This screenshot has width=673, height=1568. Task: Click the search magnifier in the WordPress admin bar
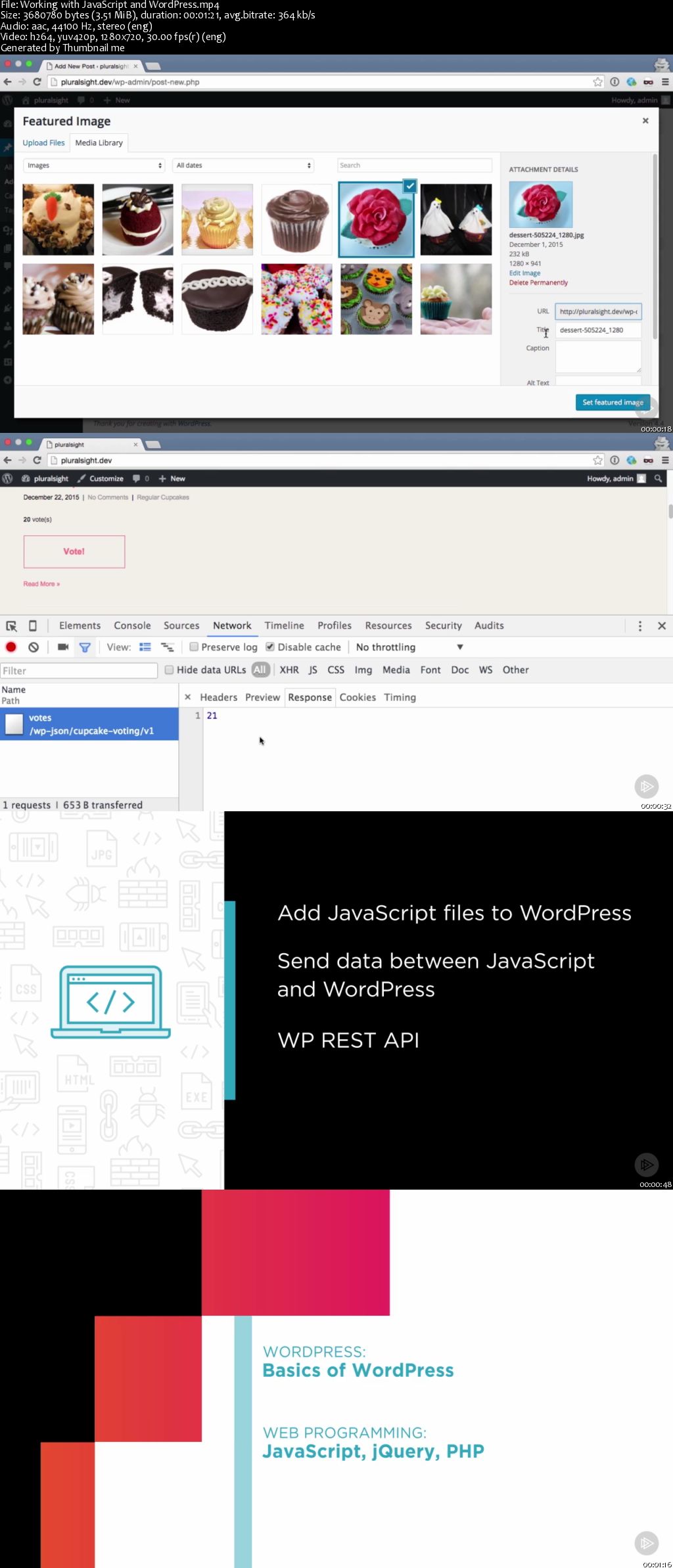pyautogui.click(x=658, y=479)
